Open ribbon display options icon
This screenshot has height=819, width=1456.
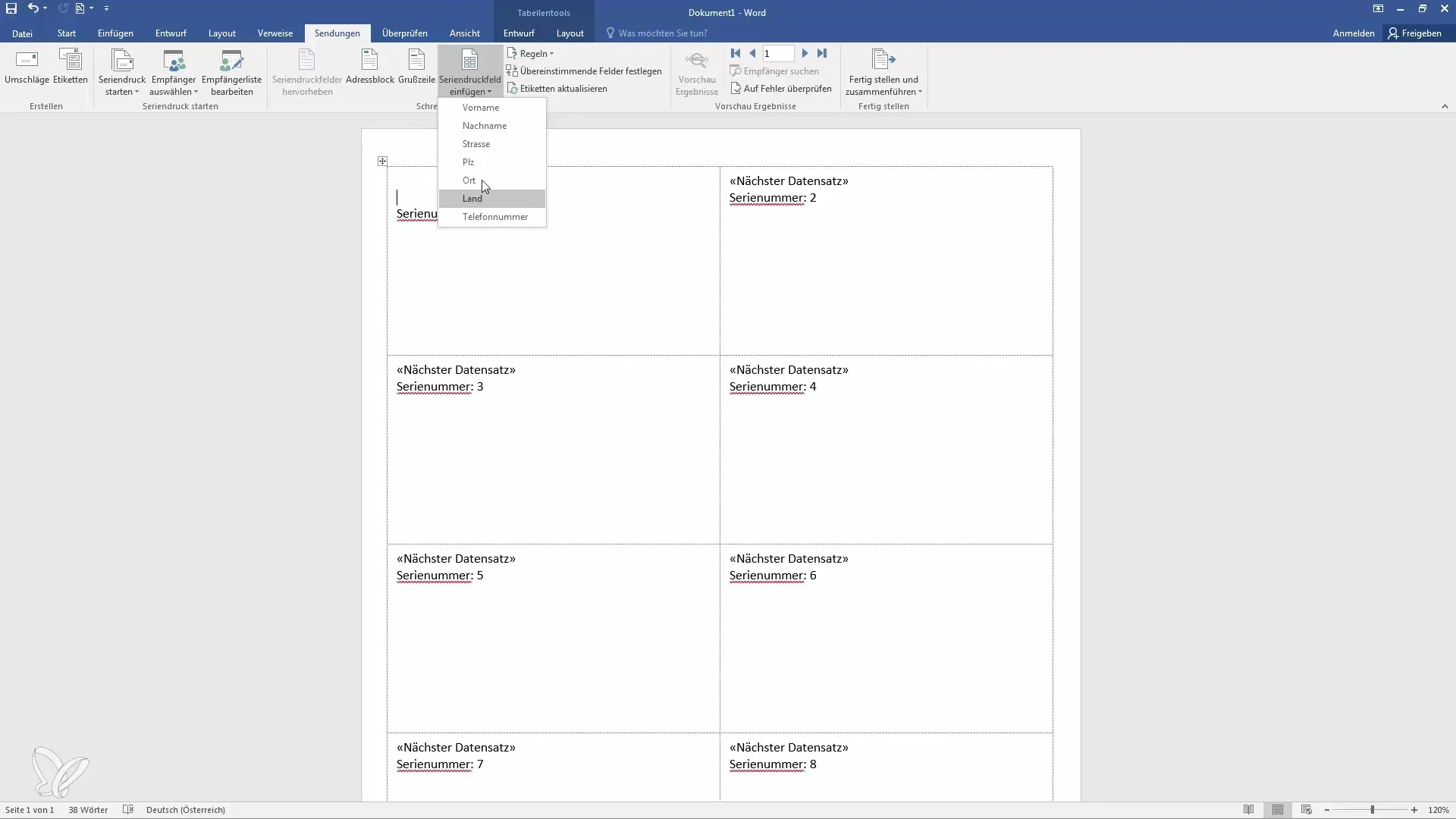coord(1378,9)
